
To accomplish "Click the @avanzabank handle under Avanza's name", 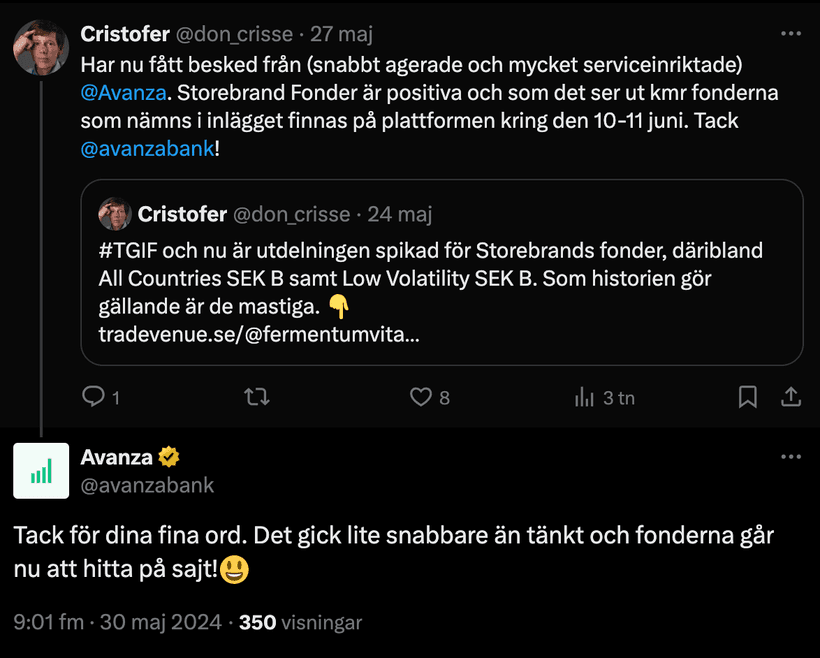I will pyautogui.click(x=147, y=485).
